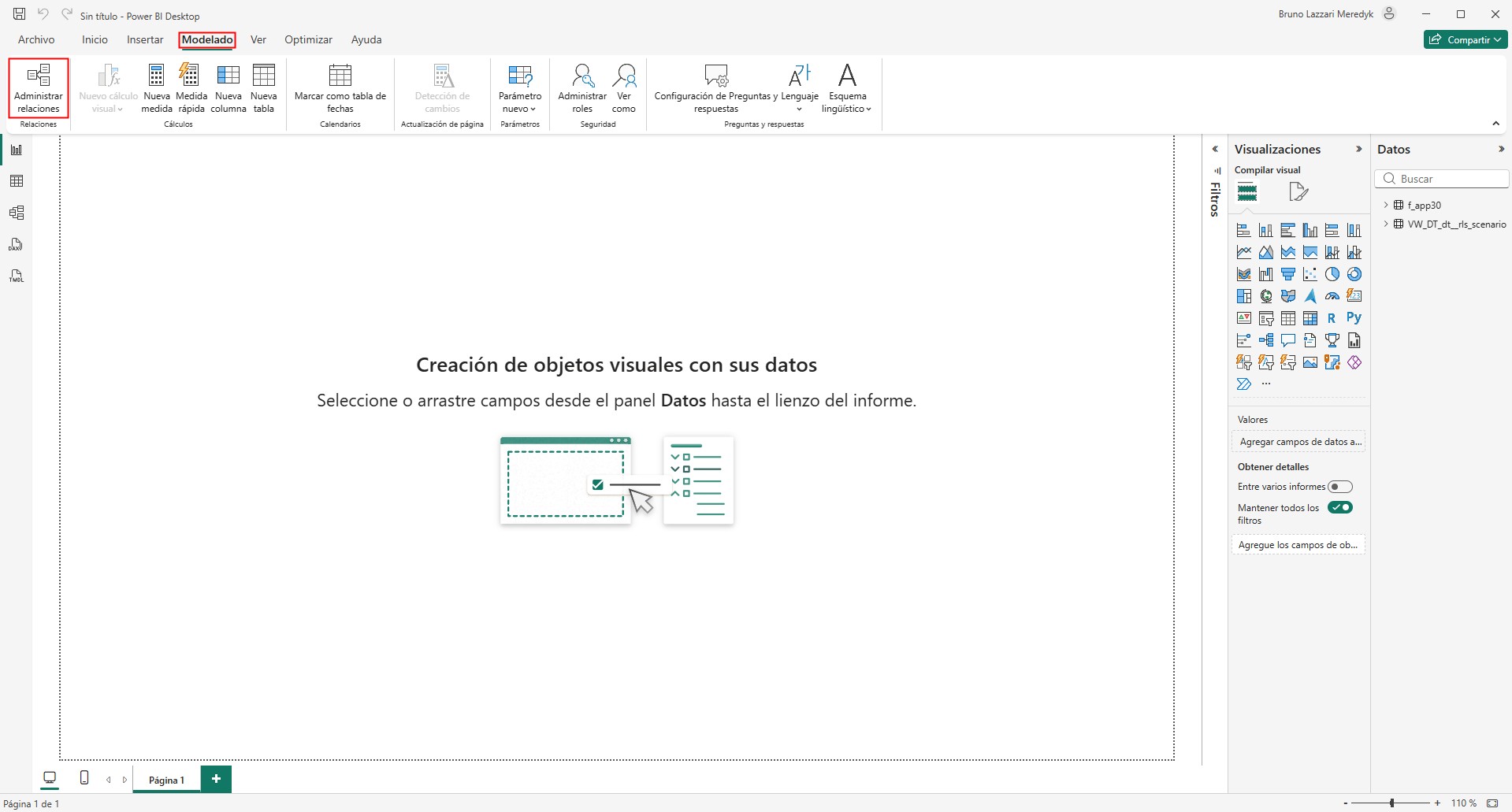Expand the f_app30 table
Image resolution: width=1512 pixels, height=812 pixels.
[x=1386, y=205]
